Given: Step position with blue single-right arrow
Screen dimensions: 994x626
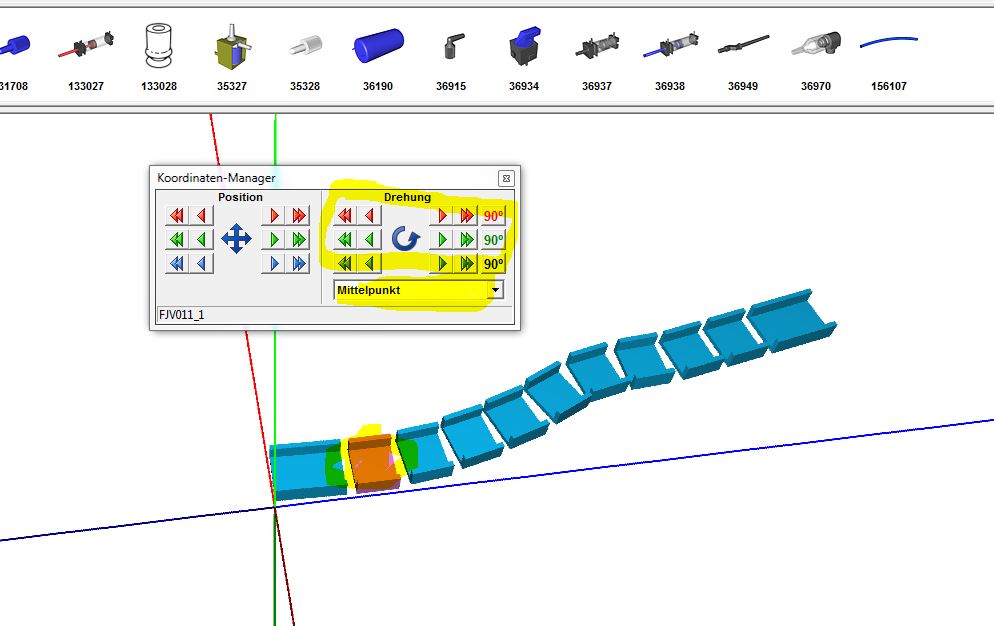Looking at the screenshot, I should point(274,264).
